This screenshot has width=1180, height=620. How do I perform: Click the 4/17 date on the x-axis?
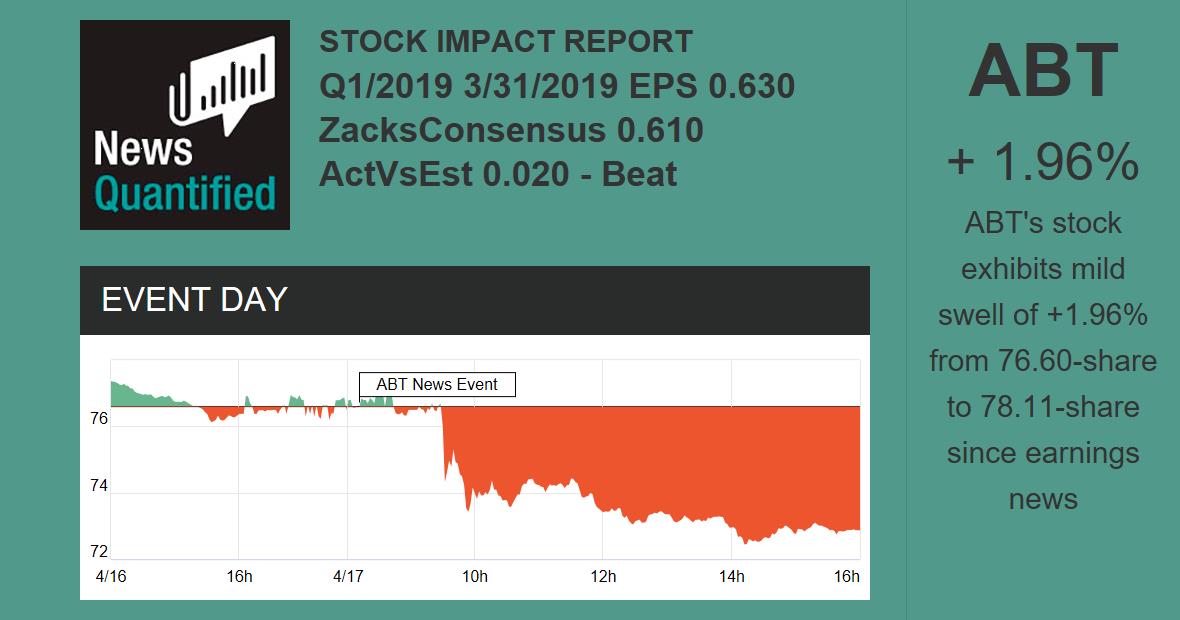pyautogui.click(x=347, y=577)
